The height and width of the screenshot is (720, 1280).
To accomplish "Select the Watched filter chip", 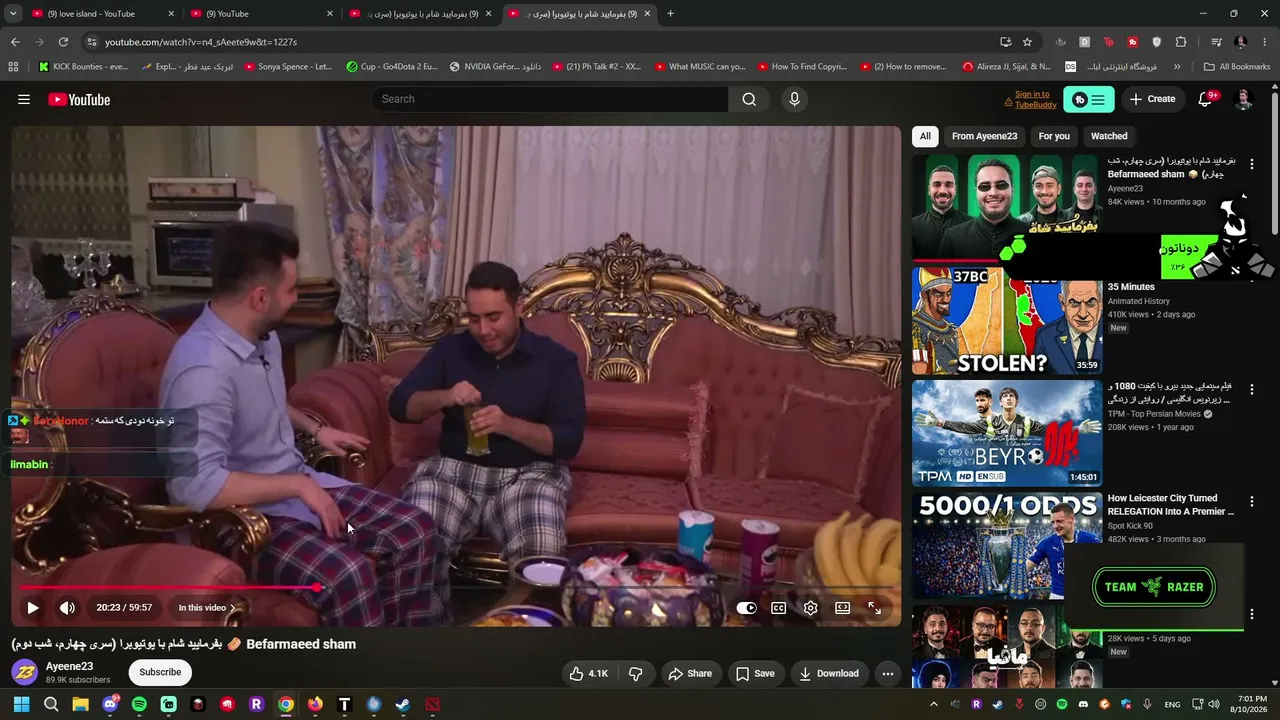I will [x=1109, y=136].
